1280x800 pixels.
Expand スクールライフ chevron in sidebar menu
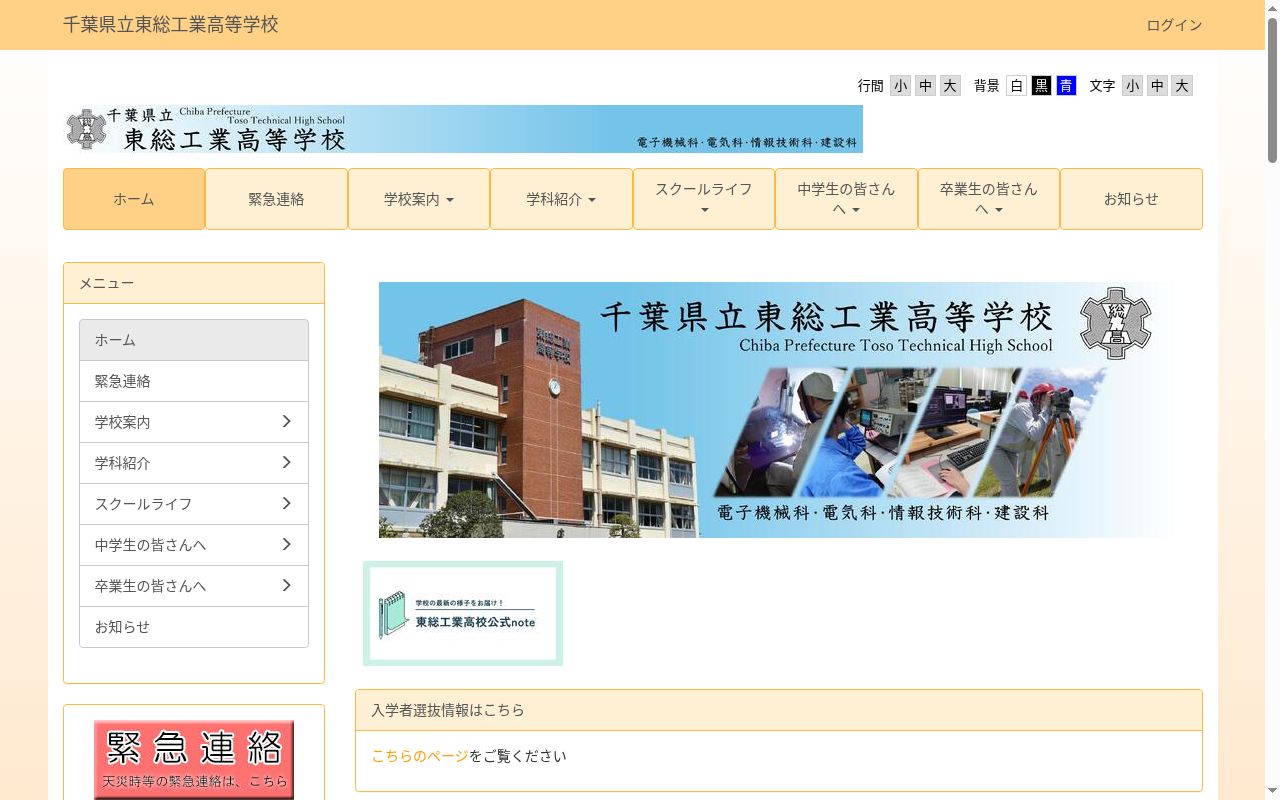coord(286,504)
